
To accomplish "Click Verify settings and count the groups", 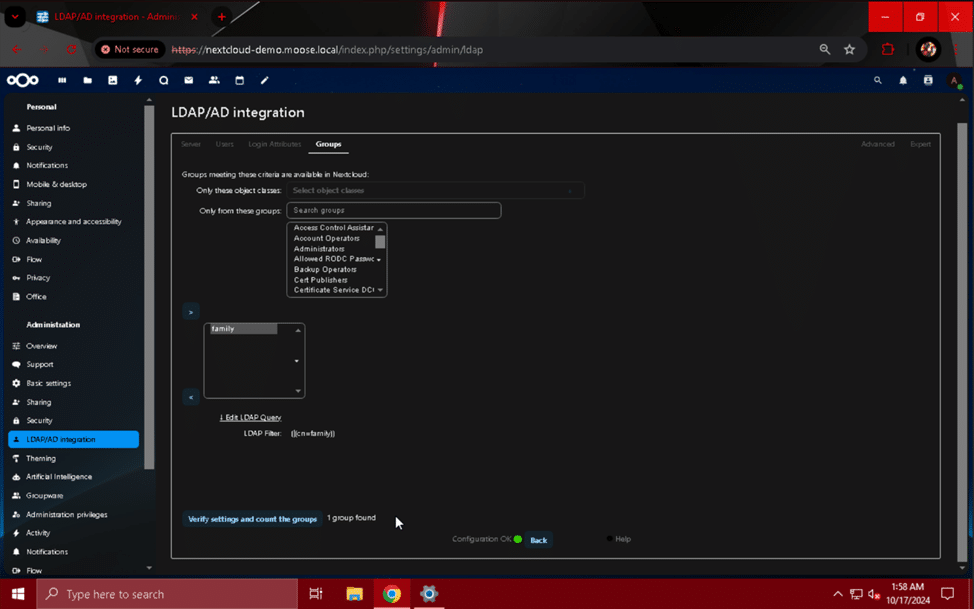I will (252, 519).
